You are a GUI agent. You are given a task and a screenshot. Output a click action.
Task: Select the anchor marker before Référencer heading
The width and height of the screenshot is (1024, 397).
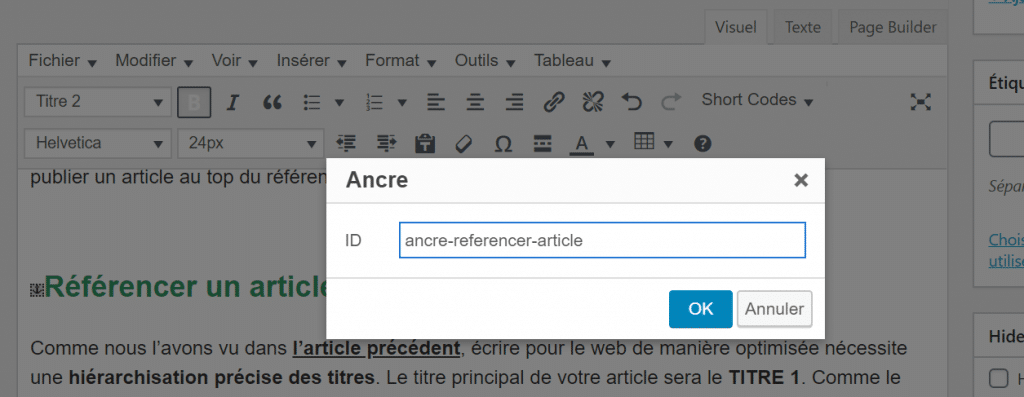[37, 291]
